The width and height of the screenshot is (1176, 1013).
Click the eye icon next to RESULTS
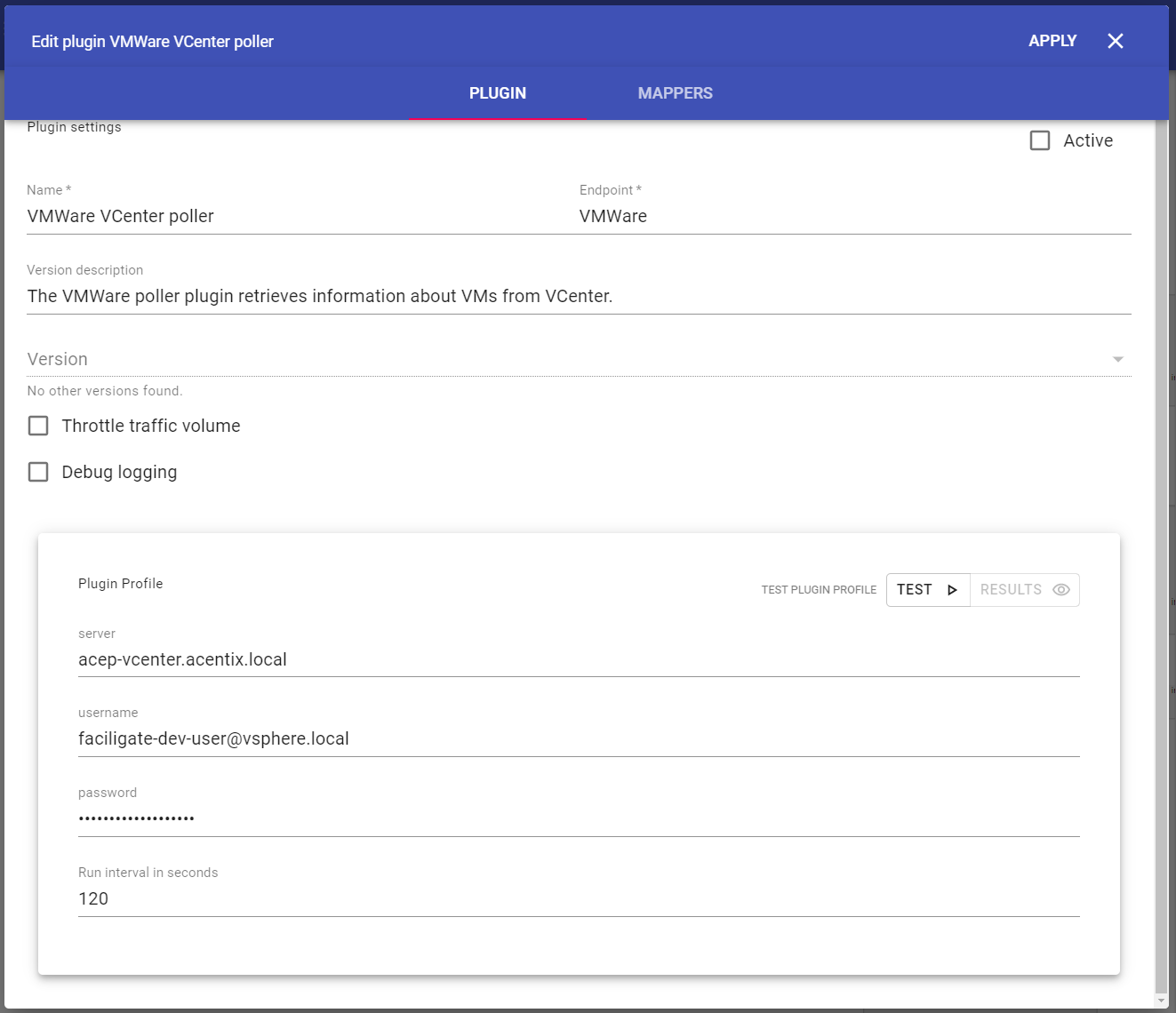click(x=1060, y=590)
